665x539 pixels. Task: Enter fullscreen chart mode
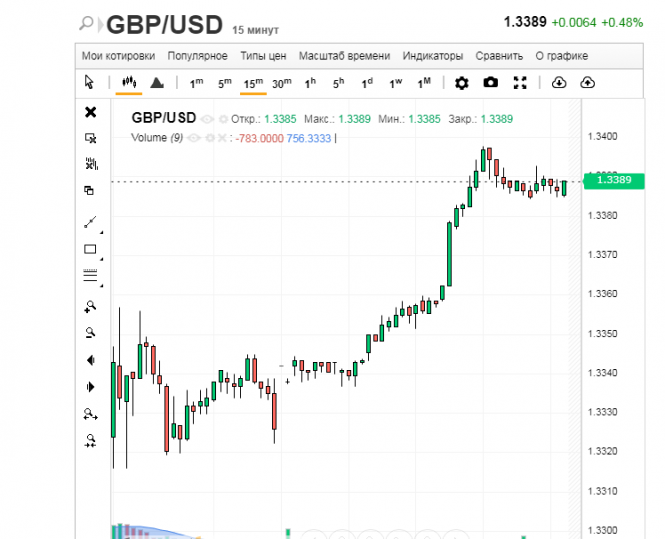point(520,83)
